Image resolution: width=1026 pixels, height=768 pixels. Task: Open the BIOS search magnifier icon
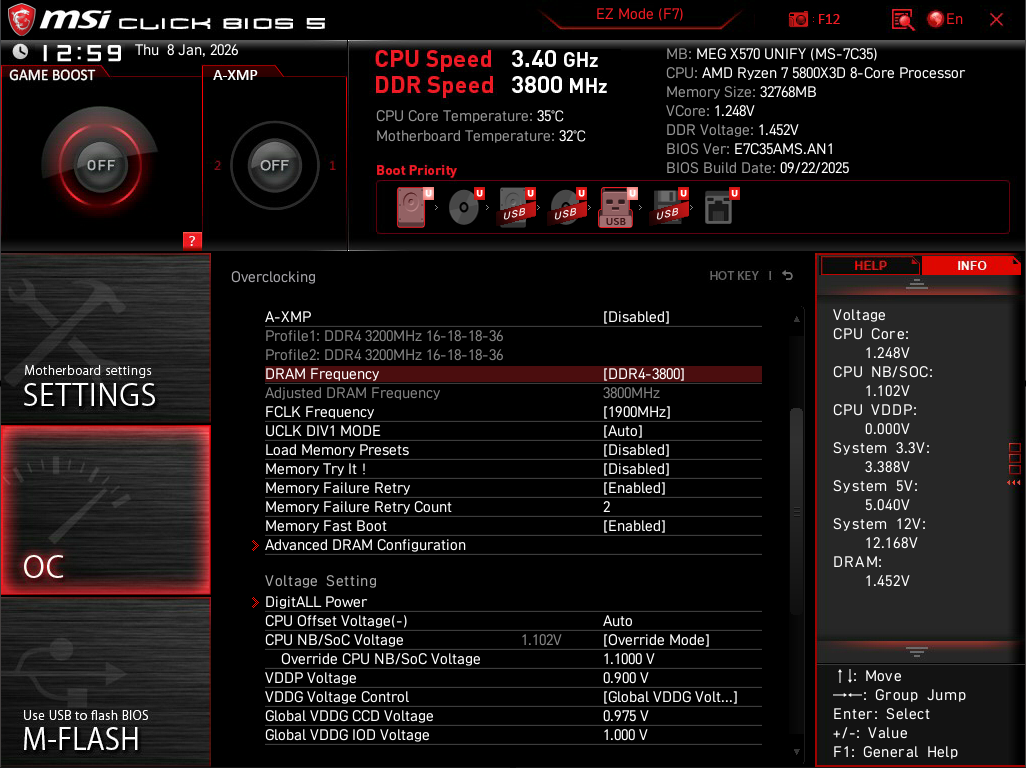[x=903, y=20]
